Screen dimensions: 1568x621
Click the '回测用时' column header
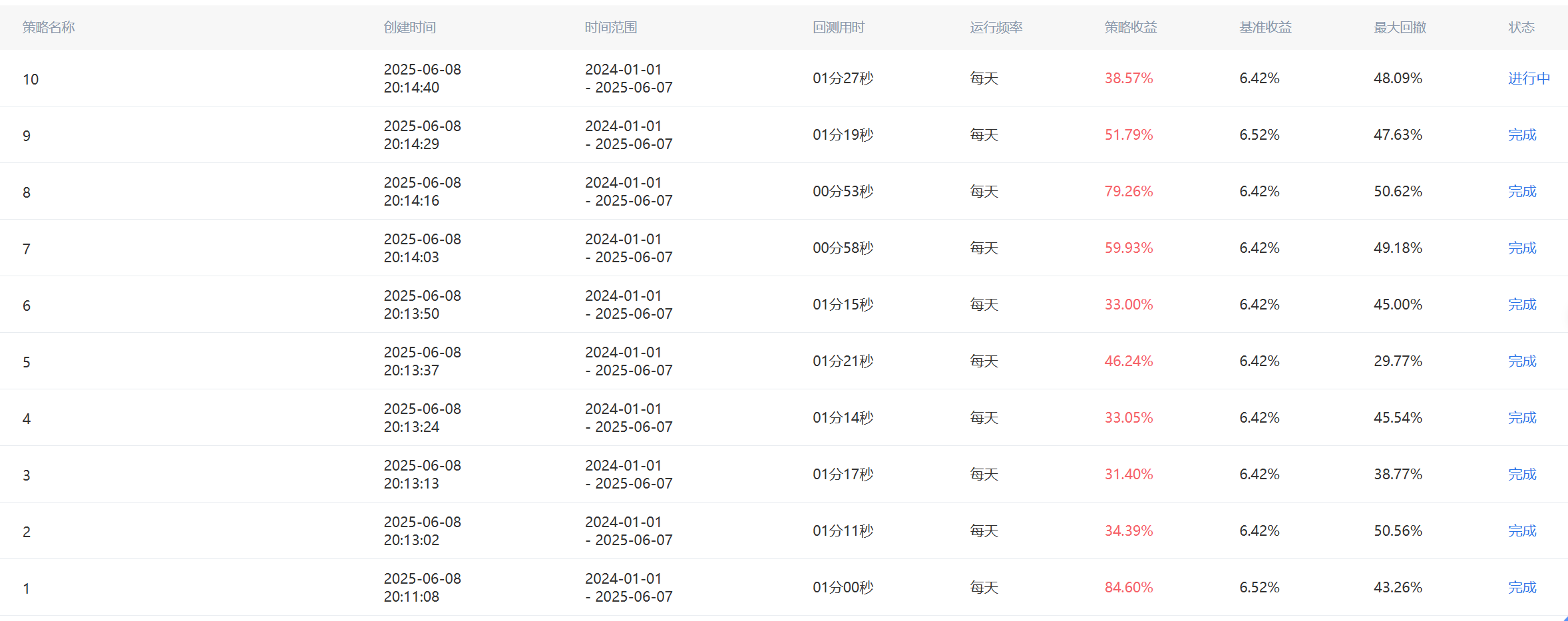839,27
